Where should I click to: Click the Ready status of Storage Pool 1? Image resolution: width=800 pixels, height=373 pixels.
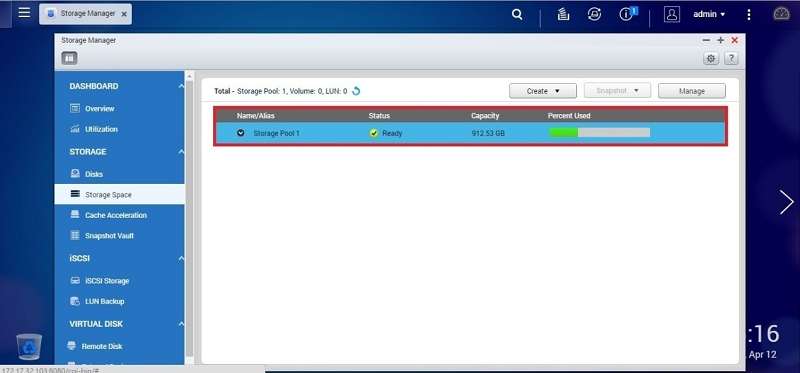point(392,133)
